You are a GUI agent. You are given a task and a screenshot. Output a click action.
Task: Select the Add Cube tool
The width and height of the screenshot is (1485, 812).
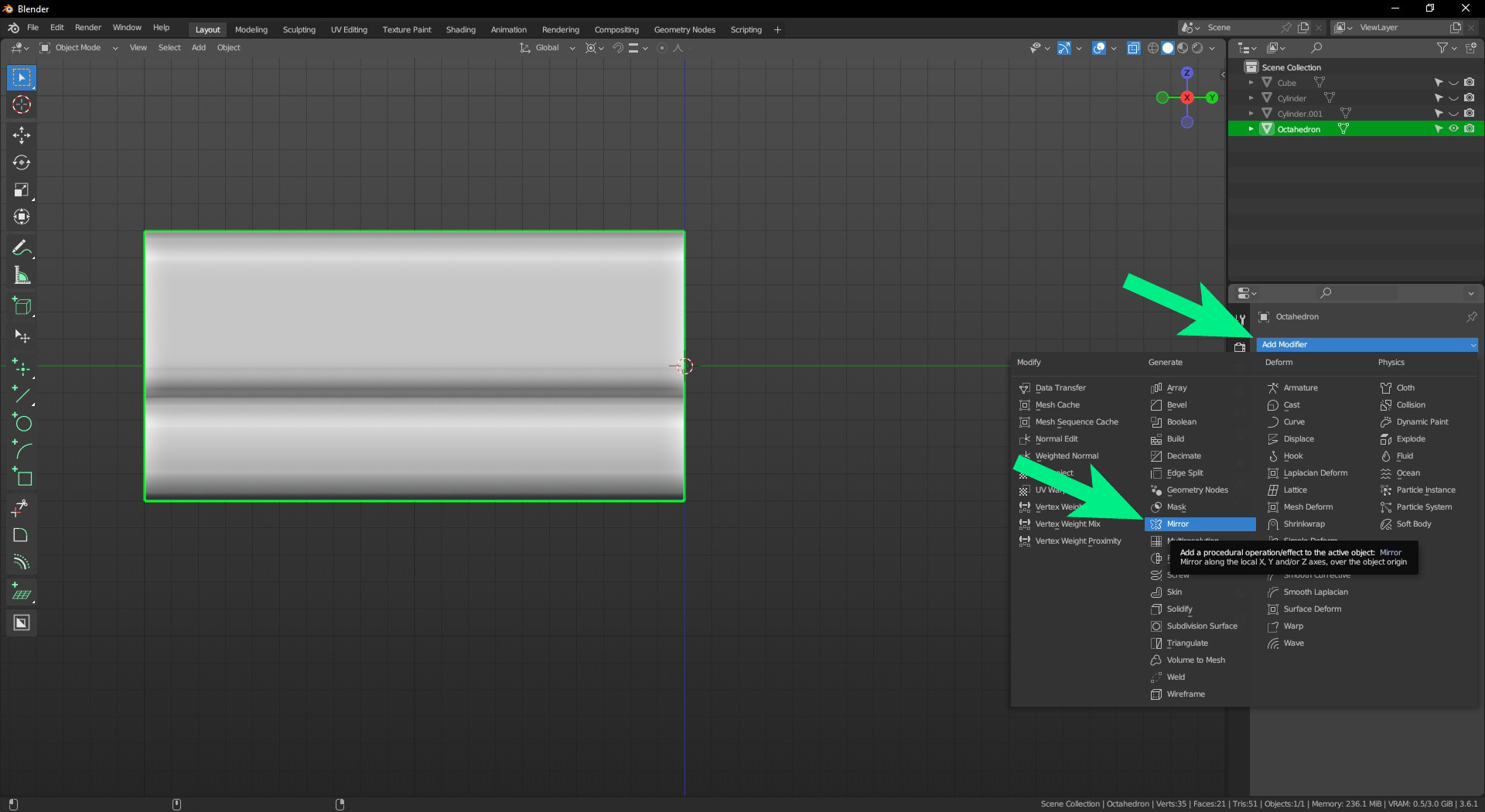[22, 306]
